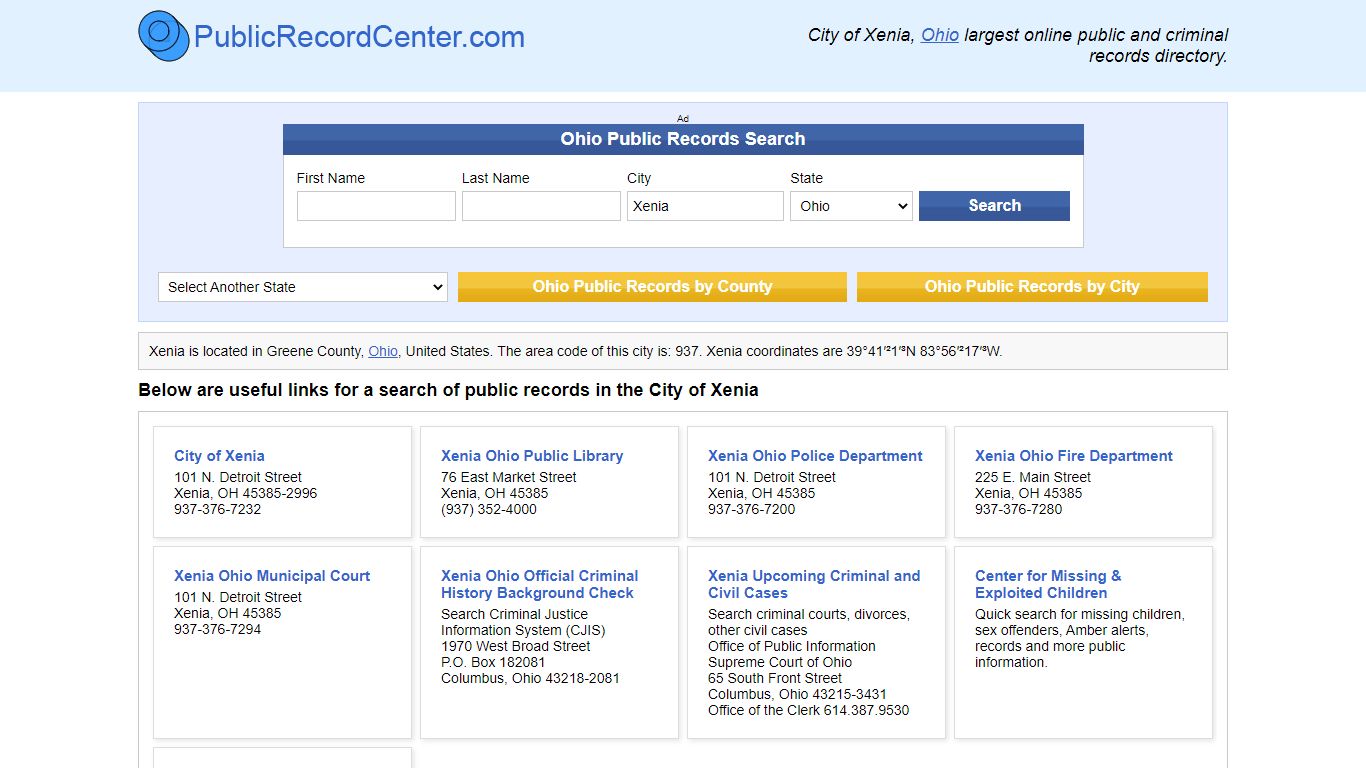This screenshot has height=768, width=1366.
Task: Select the text 1970 West Broad Street
Action: (516, 646)
